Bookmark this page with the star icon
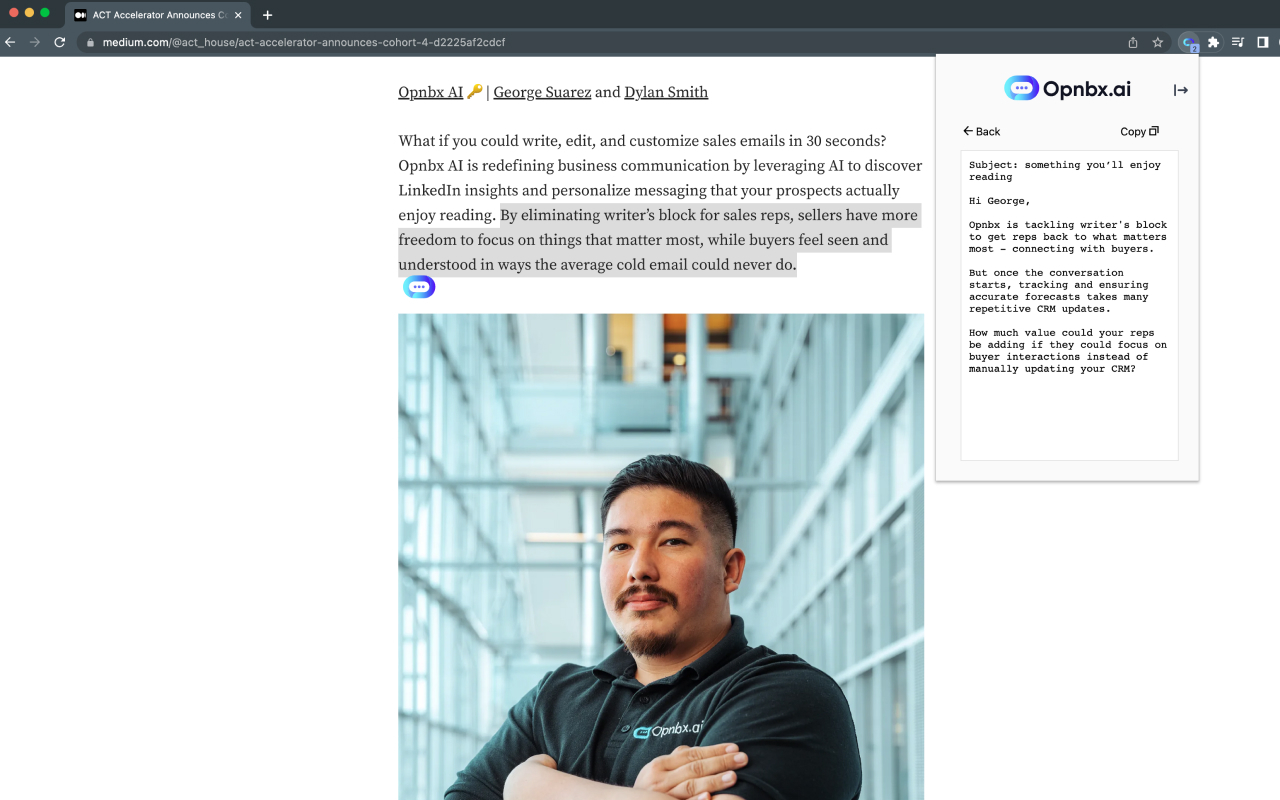This screenshot has width=1280, height=800. (1158, 42)
